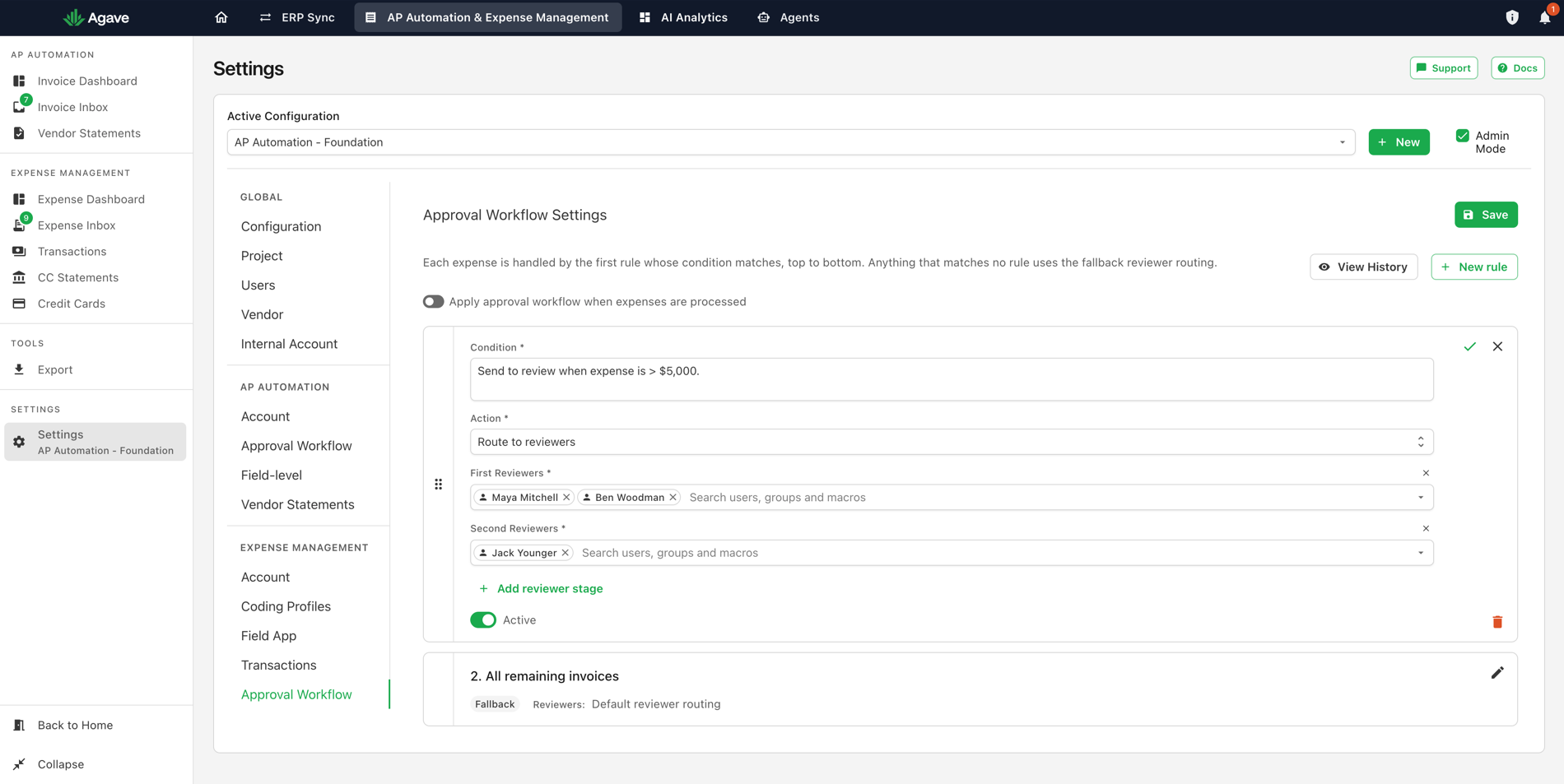The width and height of the screenshot is (1564, 784).
Task: Add reviewer stage to the rule
Action: pyautogui.click(x=541, y=588)
